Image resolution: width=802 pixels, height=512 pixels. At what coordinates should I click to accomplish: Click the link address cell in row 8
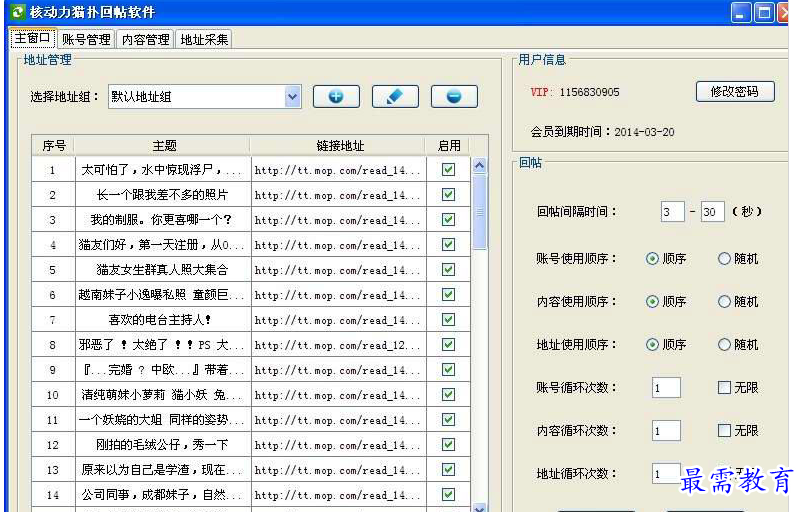click(x=338, y=345)
